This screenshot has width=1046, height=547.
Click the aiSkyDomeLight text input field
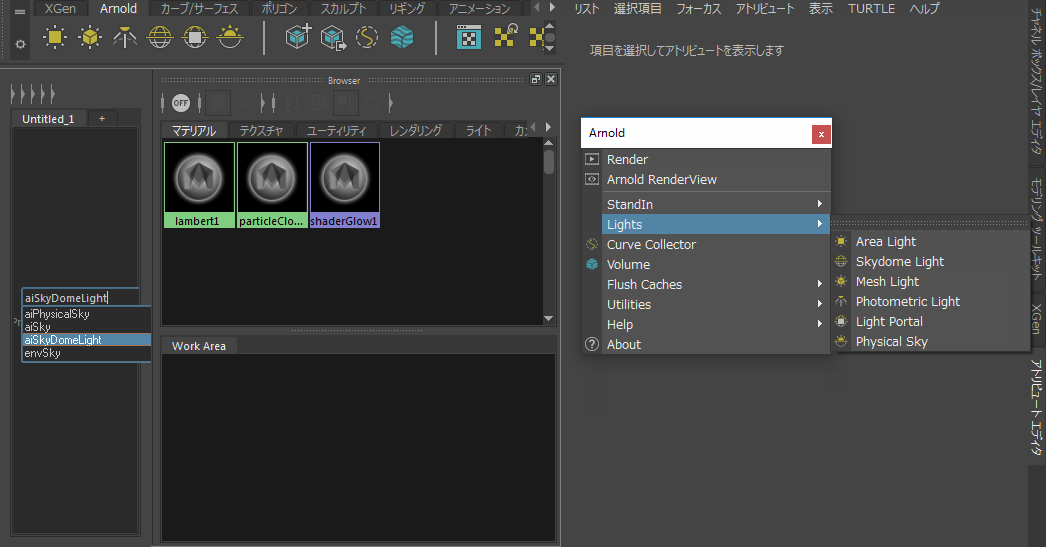[80, 298]
